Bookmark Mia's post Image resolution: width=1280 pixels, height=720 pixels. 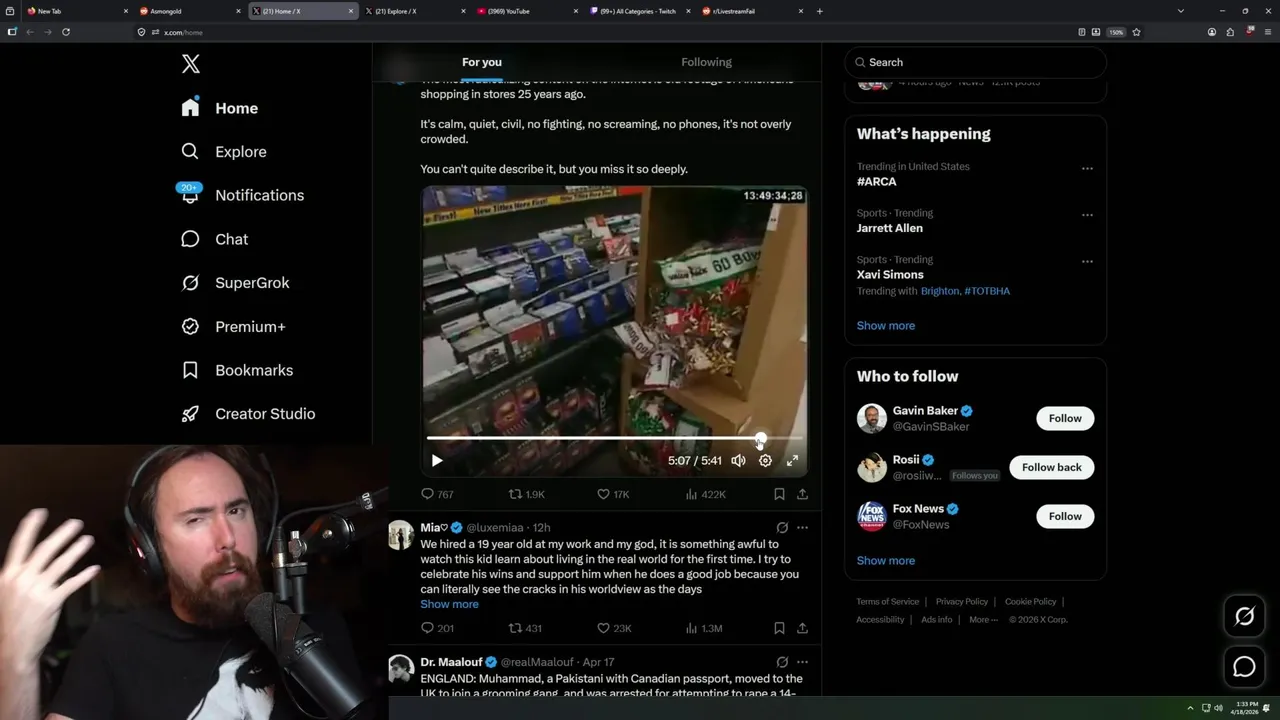click(x=779, y=628)
